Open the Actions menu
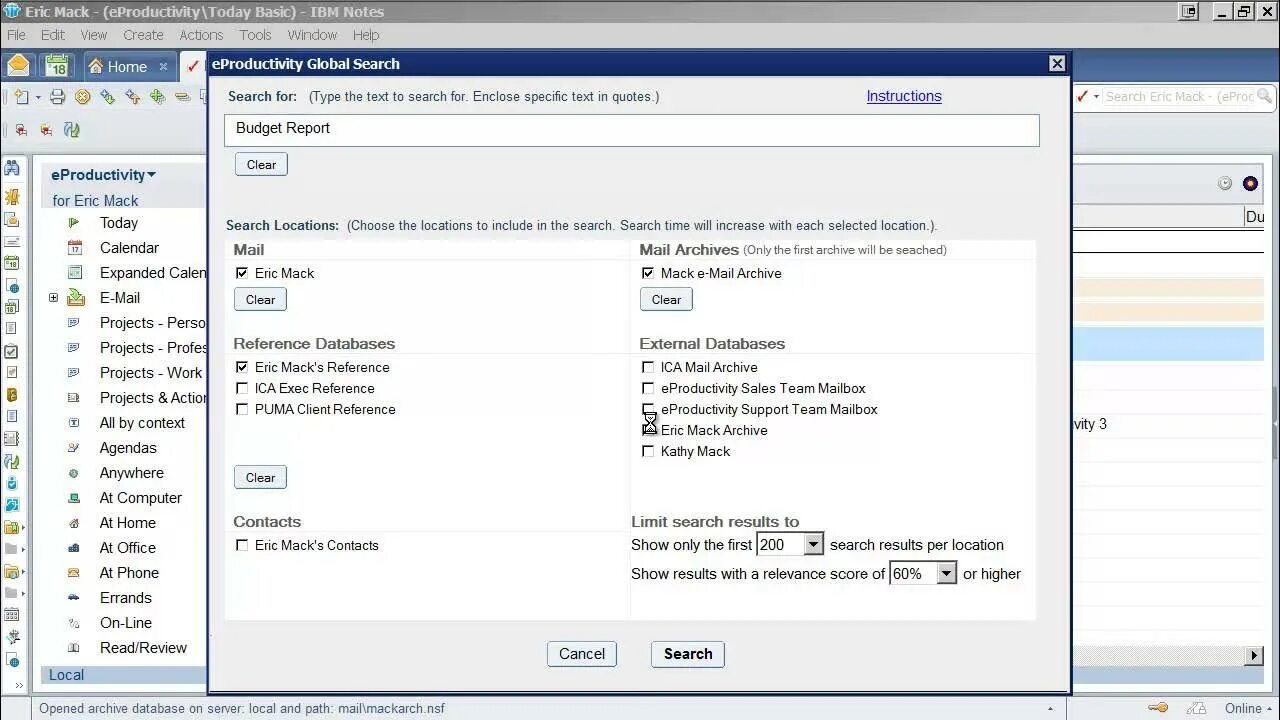The width and height of the screenshot is (1280, 720). click(x=201, y=35)
